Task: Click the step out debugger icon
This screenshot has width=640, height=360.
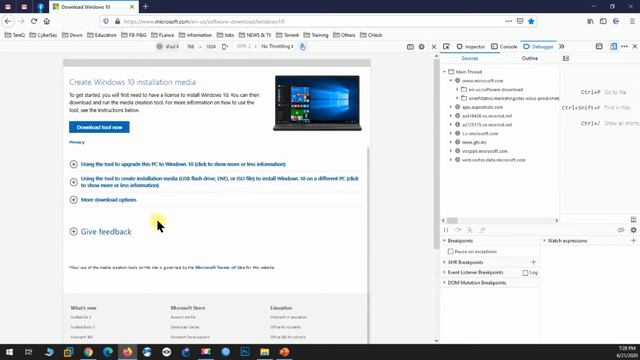Action: pyautogui.click(x=482, y=230)
